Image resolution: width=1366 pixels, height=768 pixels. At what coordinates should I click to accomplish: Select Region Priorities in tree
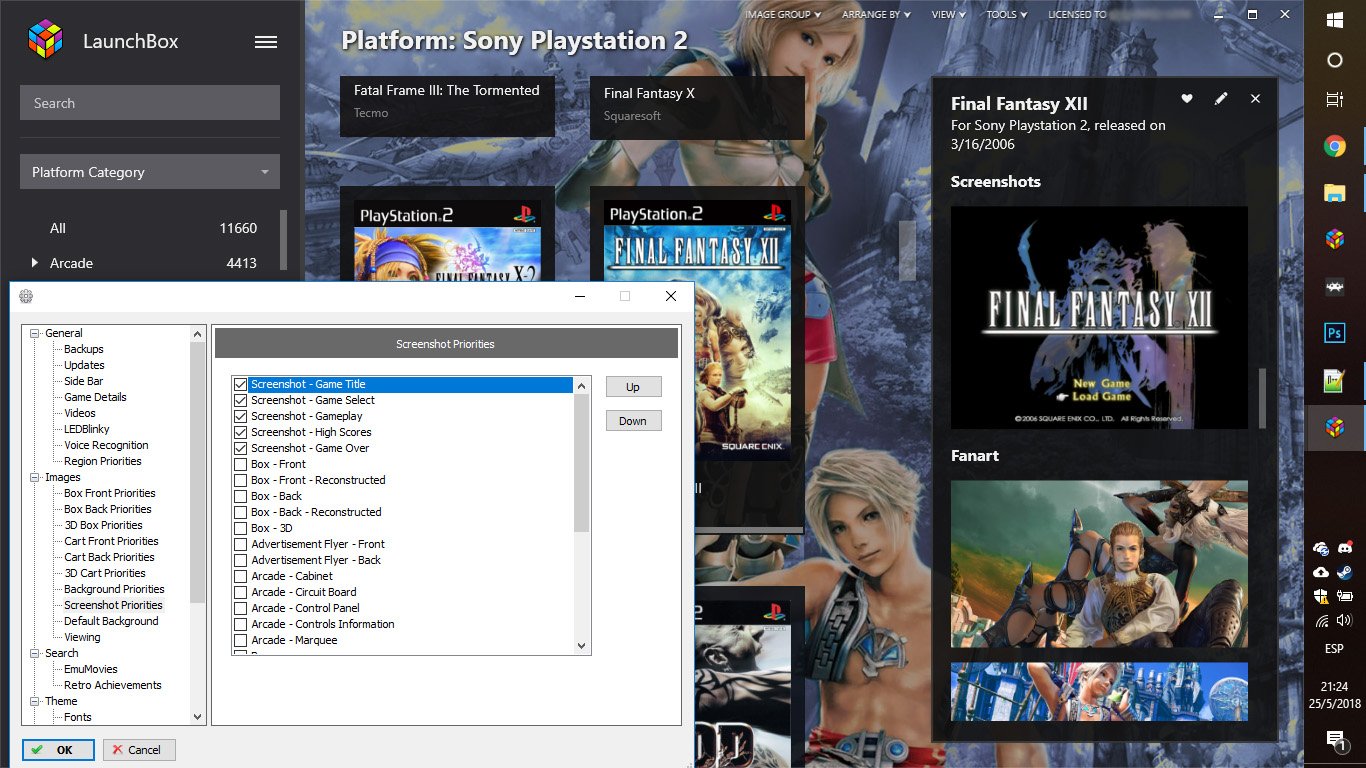103,461
